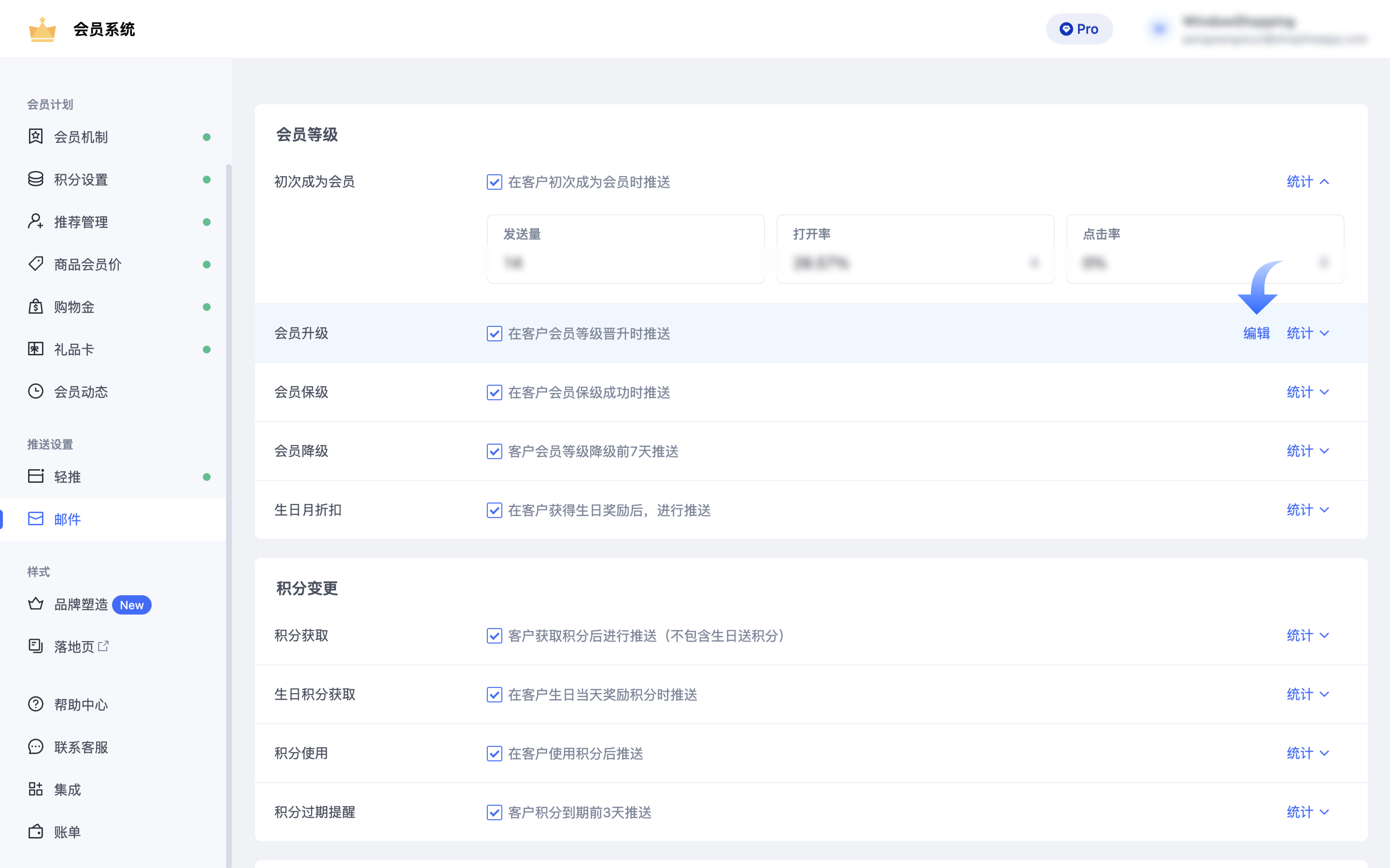Click 编辑 link in 会员升级 row
The image size is (1390, 868).
click(1256, 334)
